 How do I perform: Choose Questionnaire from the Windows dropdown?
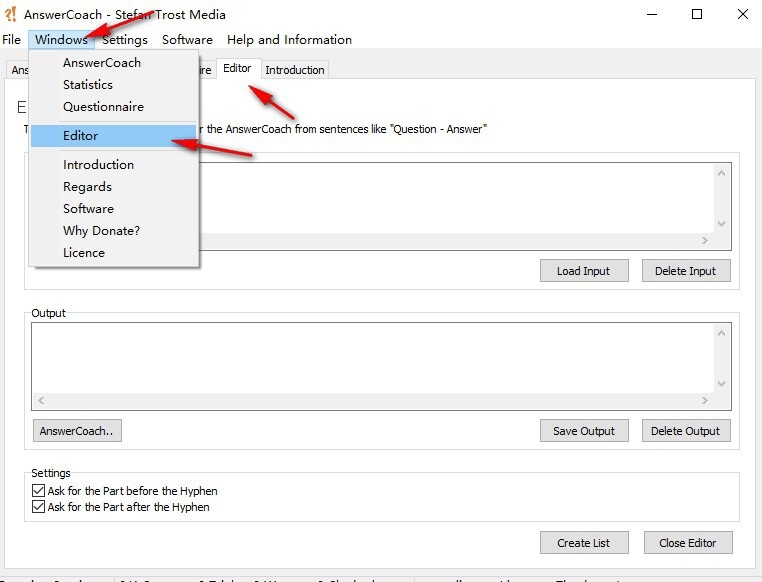pos(114,106)
